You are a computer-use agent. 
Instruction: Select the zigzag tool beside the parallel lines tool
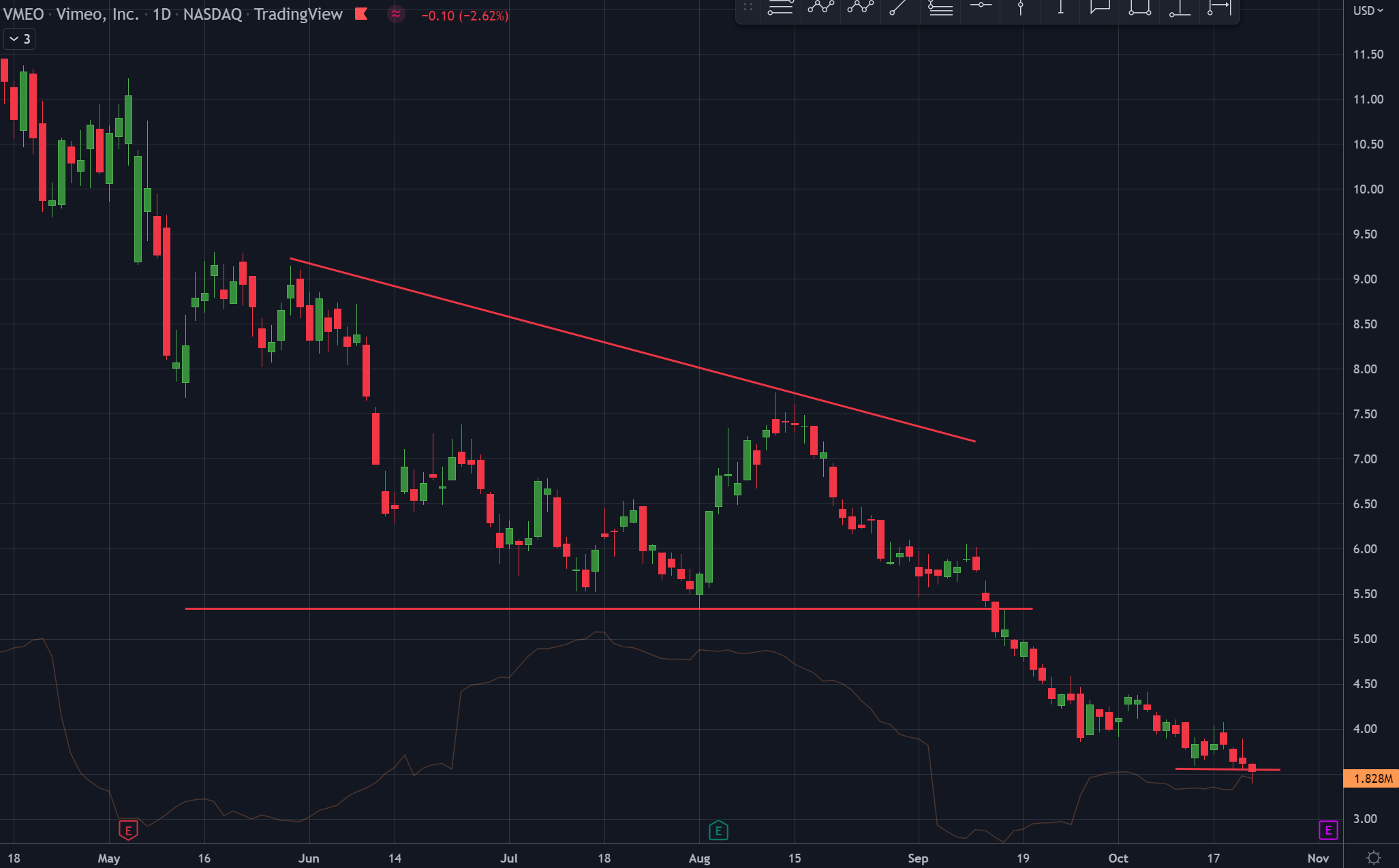coord(820,7)
